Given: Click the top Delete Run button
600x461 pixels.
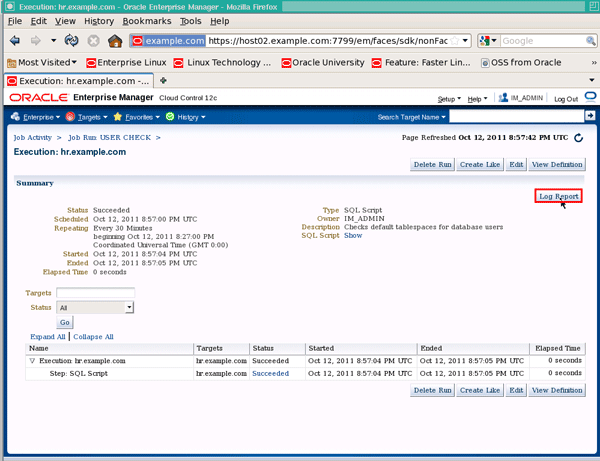Looking at the screenshot, I should point(432,165).
